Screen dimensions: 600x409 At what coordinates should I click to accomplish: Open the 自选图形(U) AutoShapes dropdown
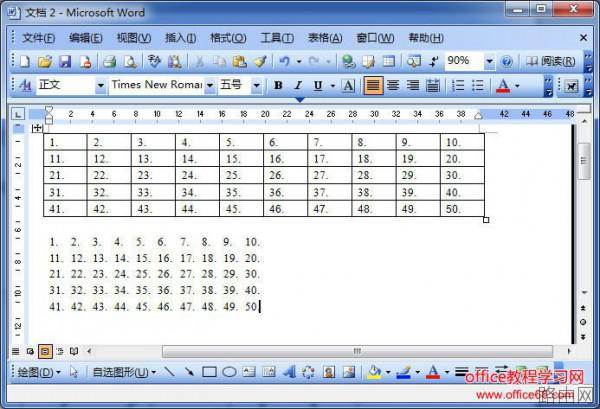(x=124, y=372)
